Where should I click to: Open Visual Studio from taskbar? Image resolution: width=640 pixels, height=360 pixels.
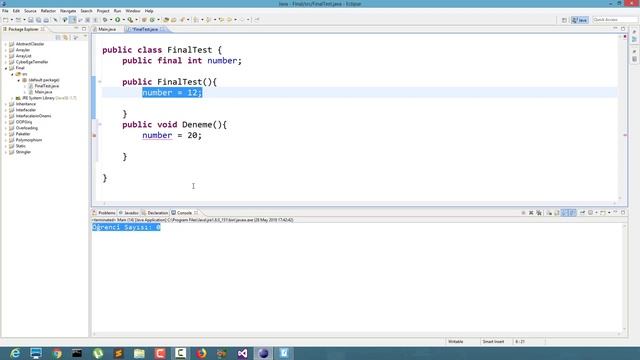click(242, 353)
